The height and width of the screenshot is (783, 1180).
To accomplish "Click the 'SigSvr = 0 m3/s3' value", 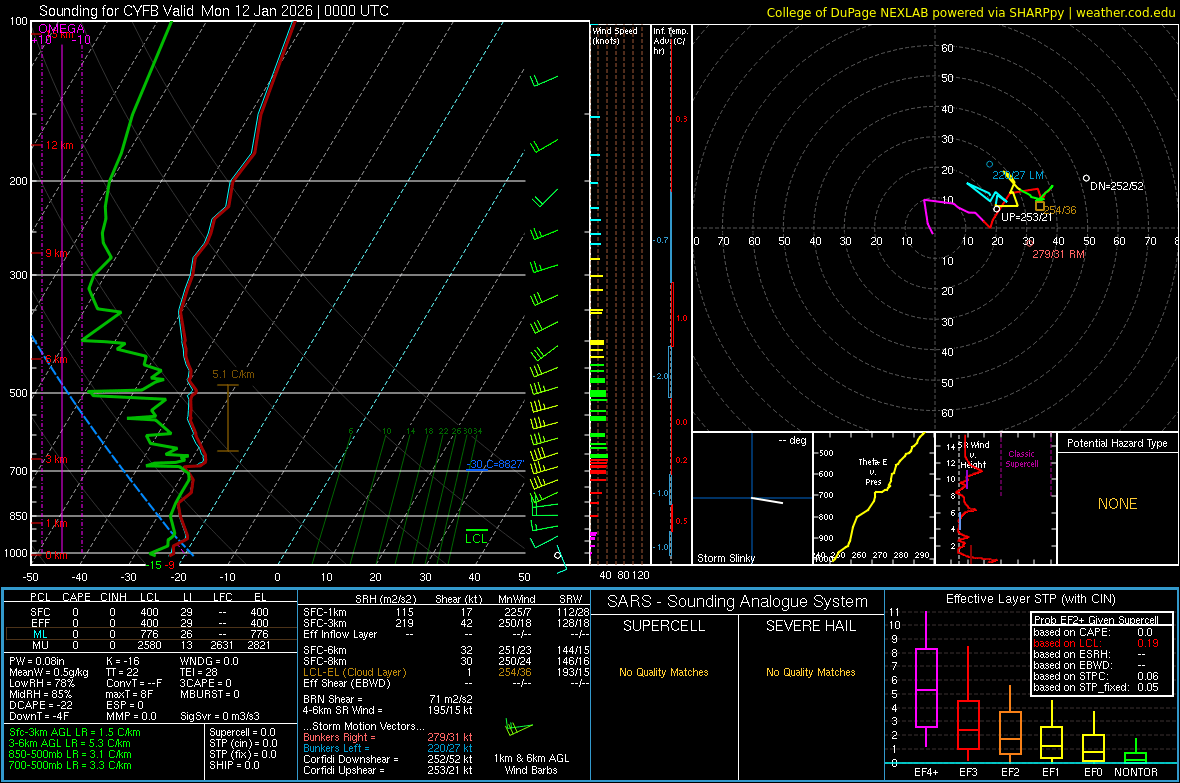I will 220,716.
